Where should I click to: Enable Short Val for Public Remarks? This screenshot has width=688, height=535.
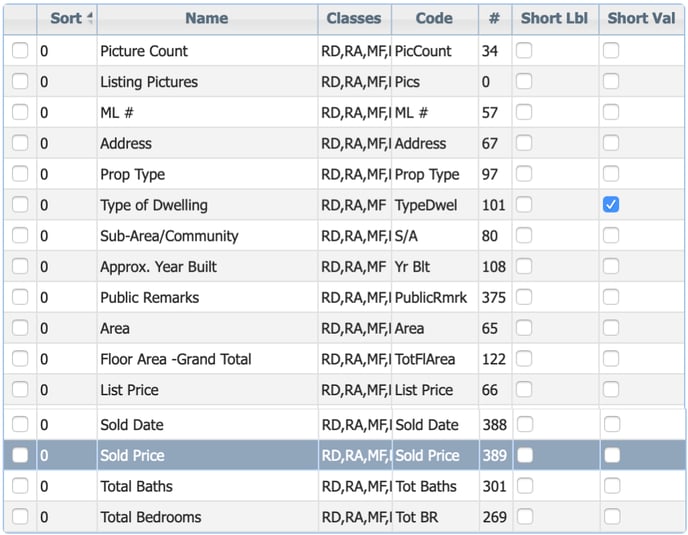point(611,297)
